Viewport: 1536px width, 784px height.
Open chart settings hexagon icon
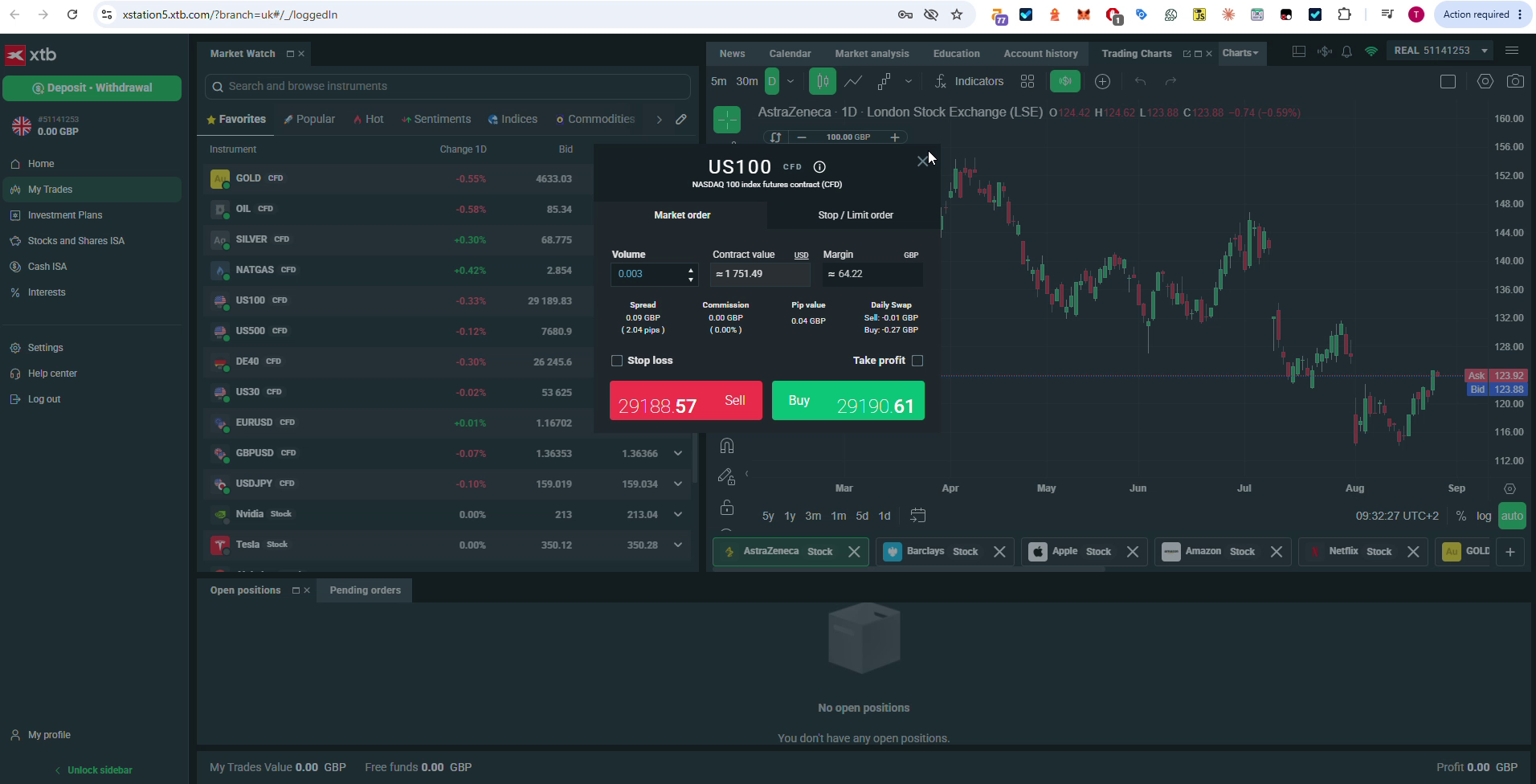point(1485,81)
